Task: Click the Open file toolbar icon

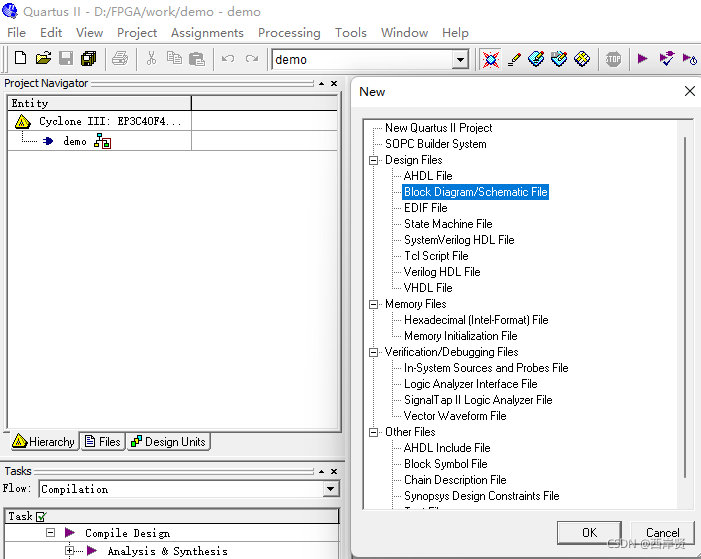Action: pyautogui.click(x=43, y=59)
